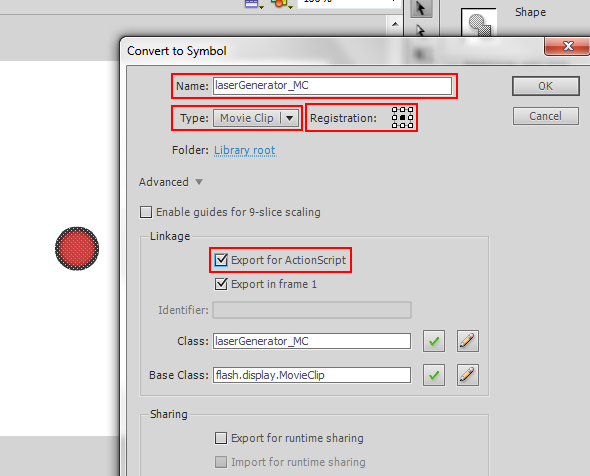
Task: Open the Type Movie Clip dropdown
Action: [257, 118]
